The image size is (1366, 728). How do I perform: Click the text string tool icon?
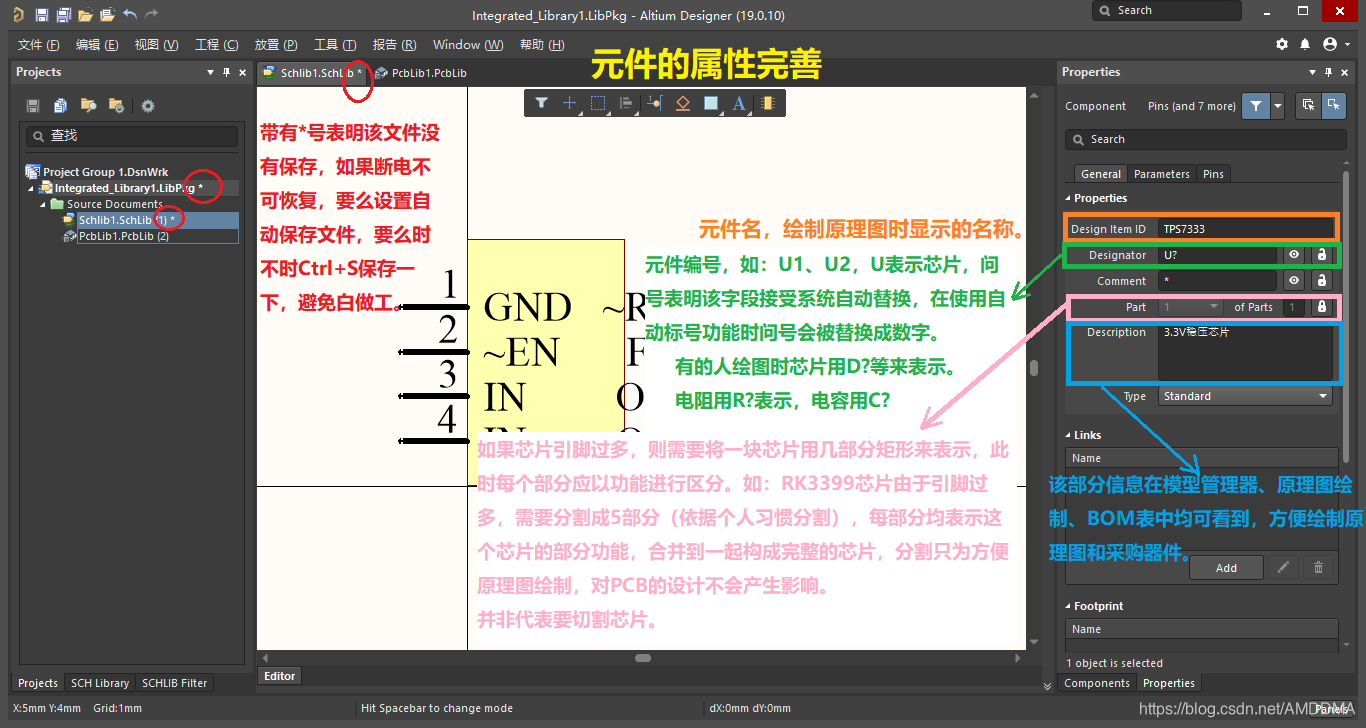(739, 103)
